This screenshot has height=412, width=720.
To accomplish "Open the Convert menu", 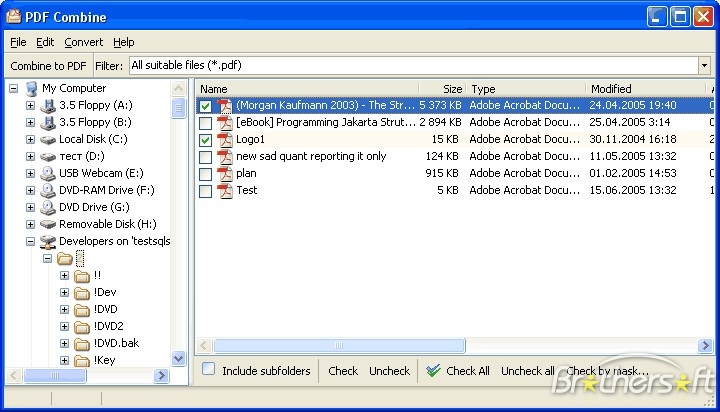I will click(x=83, y=42).
